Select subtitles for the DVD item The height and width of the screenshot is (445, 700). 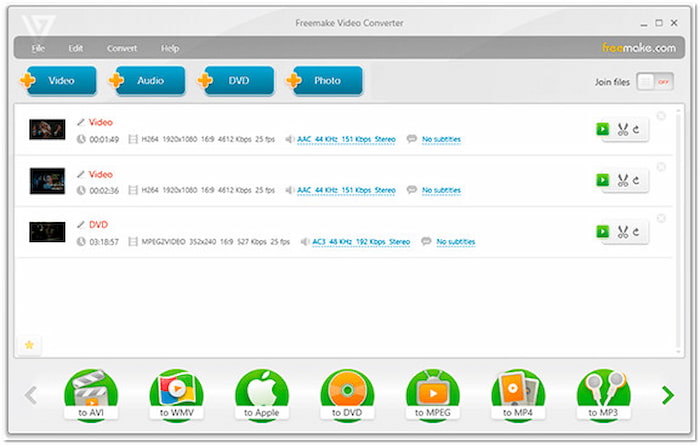click(455, 242)
